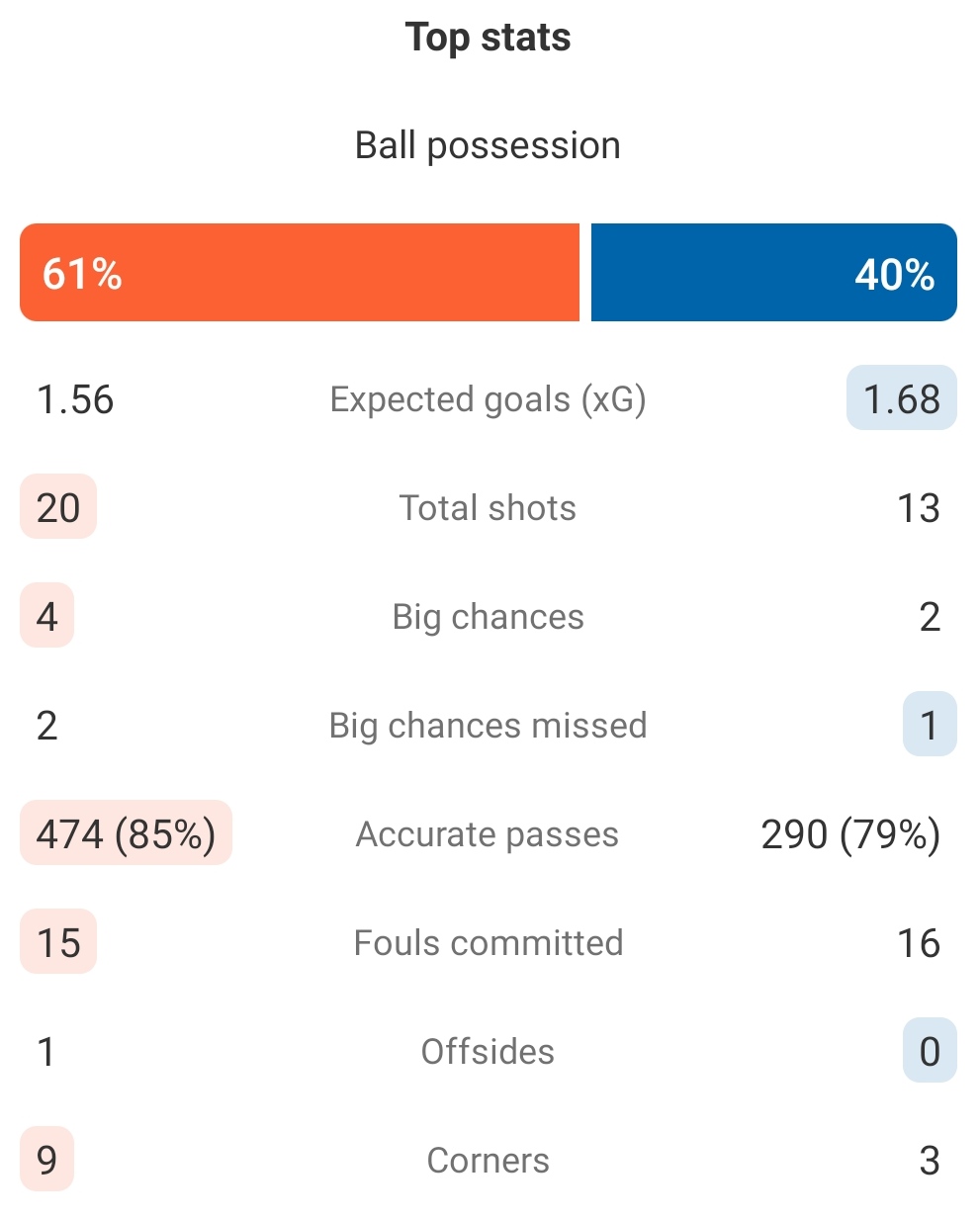
Task: Tap the highlighted 4 big chances badge
Action: pos(46,615)
